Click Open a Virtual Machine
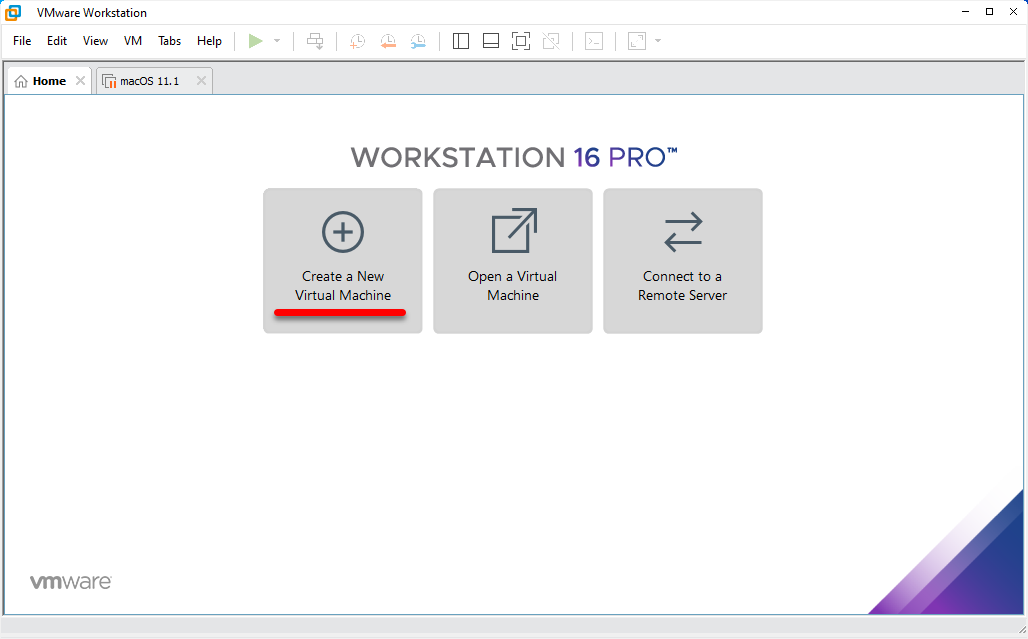1028x639 pixels. 513,261
